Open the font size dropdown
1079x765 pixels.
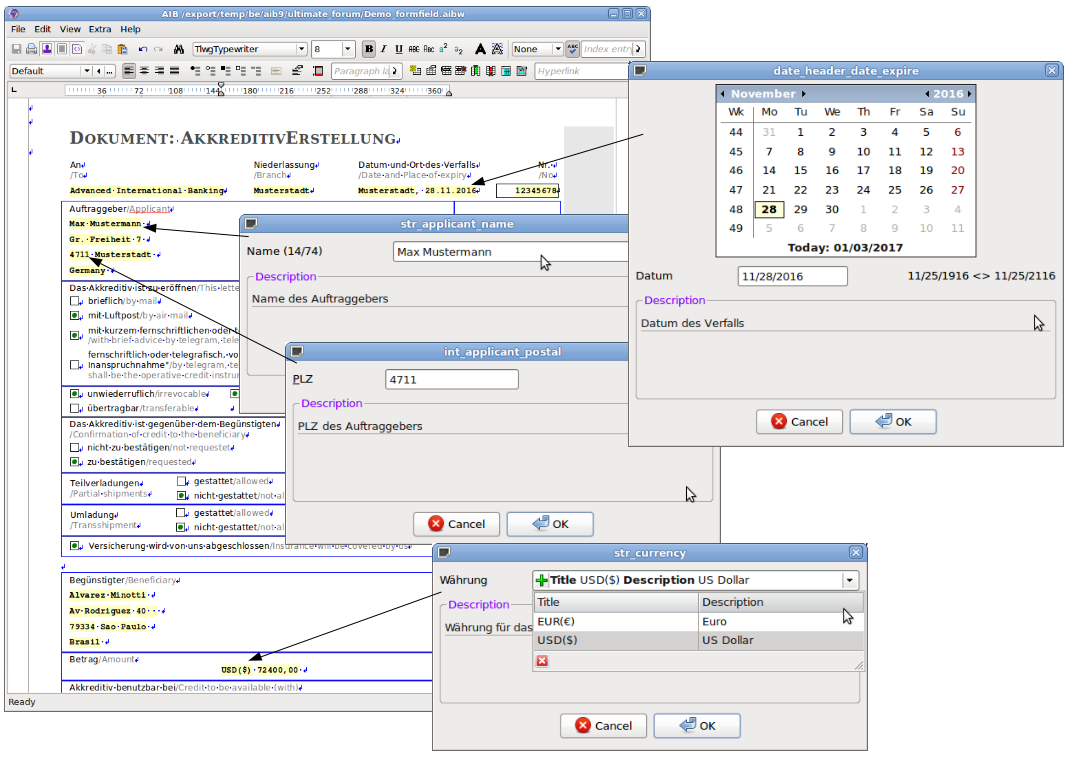tap(348, 49)
